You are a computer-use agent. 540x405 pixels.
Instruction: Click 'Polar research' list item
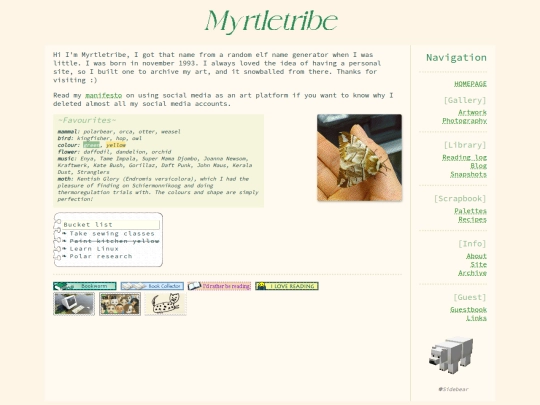tap(101, 256)
